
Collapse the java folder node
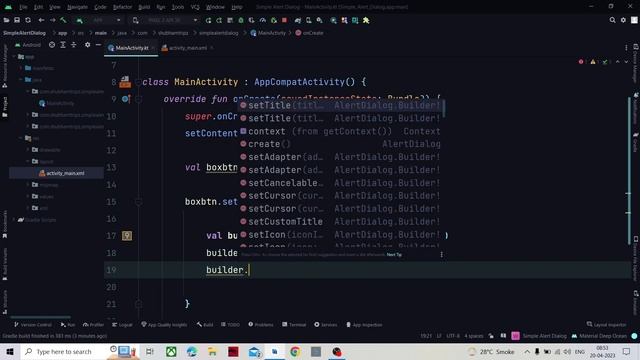pos(21,80)
